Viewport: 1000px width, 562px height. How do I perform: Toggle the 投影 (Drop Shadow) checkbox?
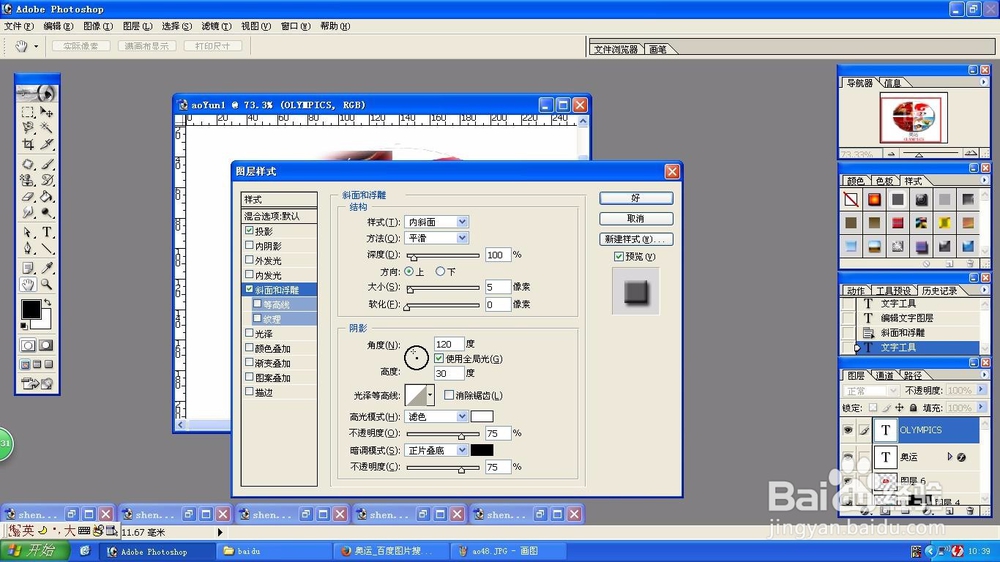click(x=249, y=230)
